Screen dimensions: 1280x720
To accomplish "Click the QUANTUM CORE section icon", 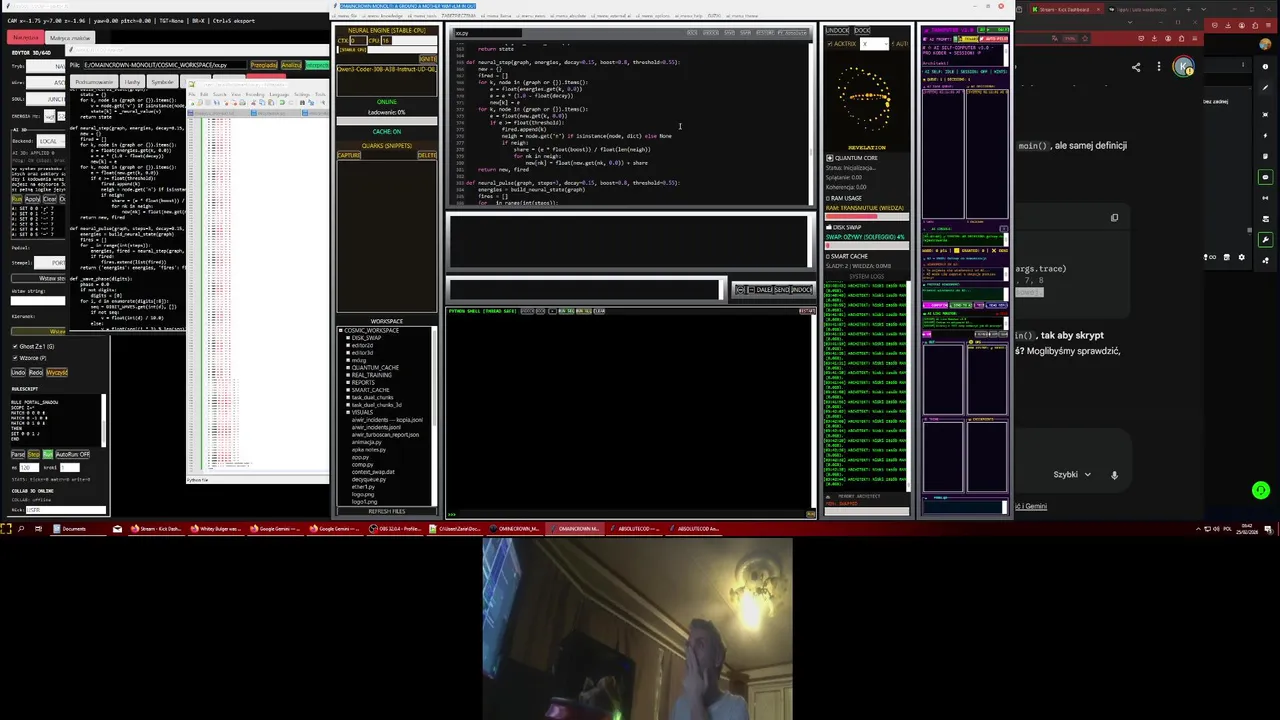I will pyautogui.click(x=830, y=158).
